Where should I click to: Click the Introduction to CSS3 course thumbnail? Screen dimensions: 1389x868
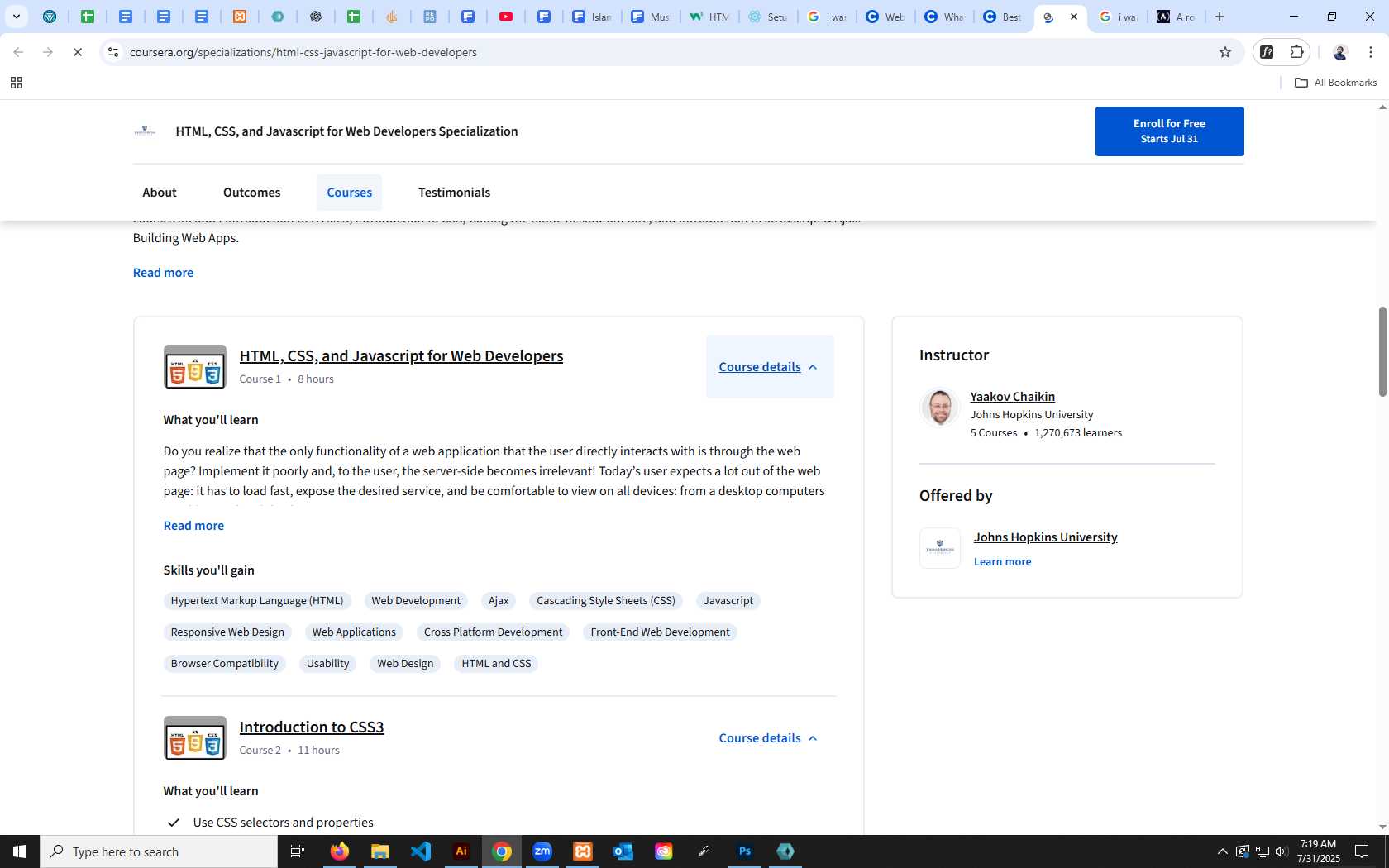195,738
